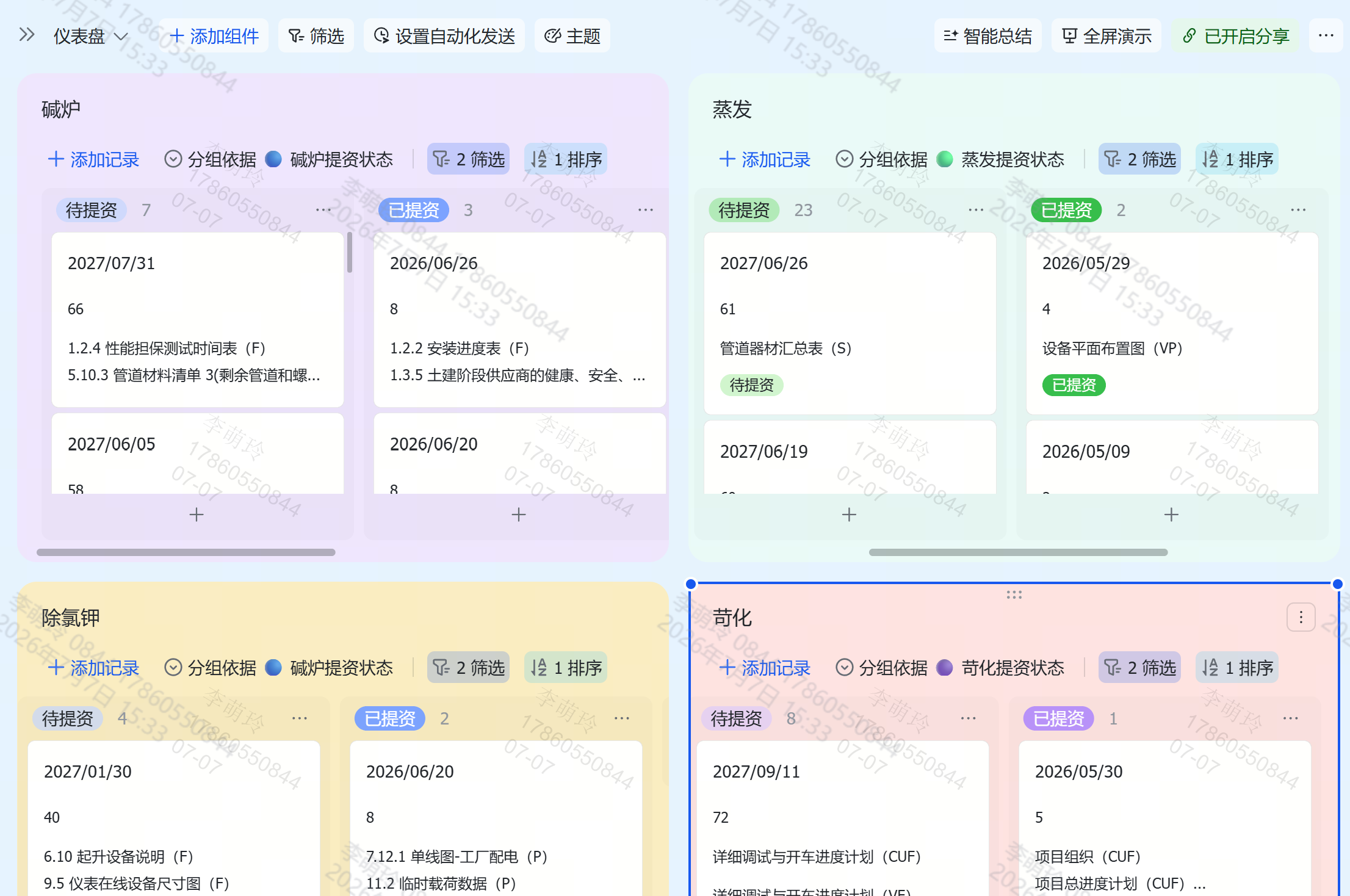Open ellipsis menu of 碱炉 待提资 column
The image size is (1350, 896).
point(323,210)
